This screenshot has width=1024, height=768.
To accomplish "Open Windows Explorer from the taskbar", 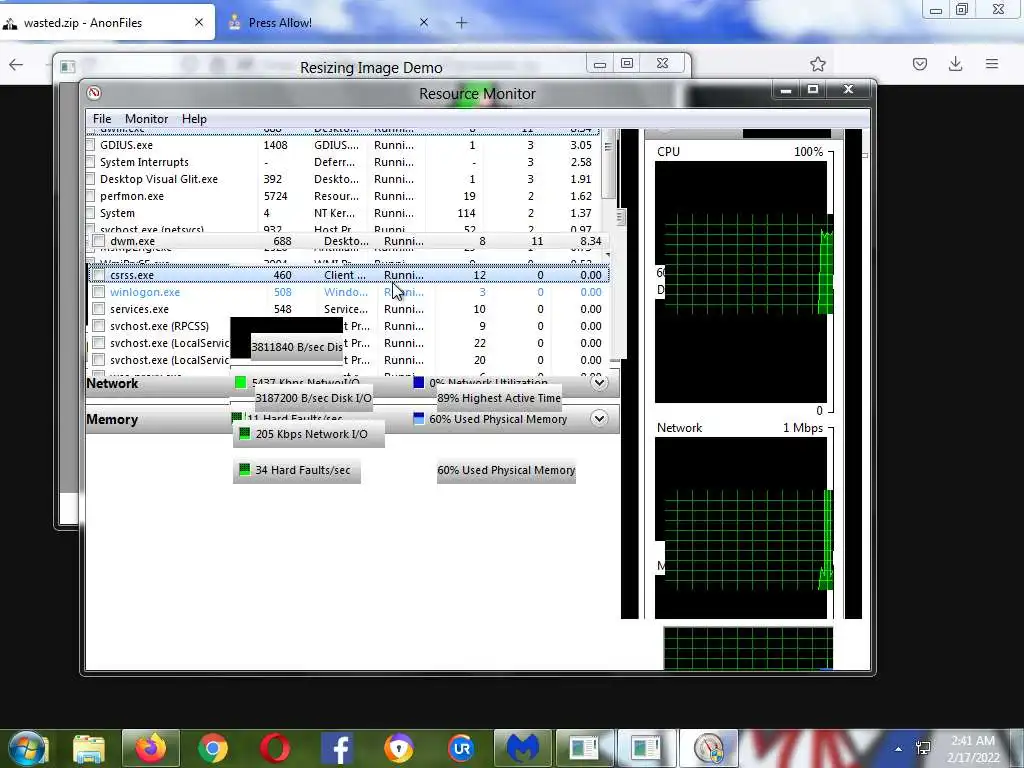I will [89, 748].
